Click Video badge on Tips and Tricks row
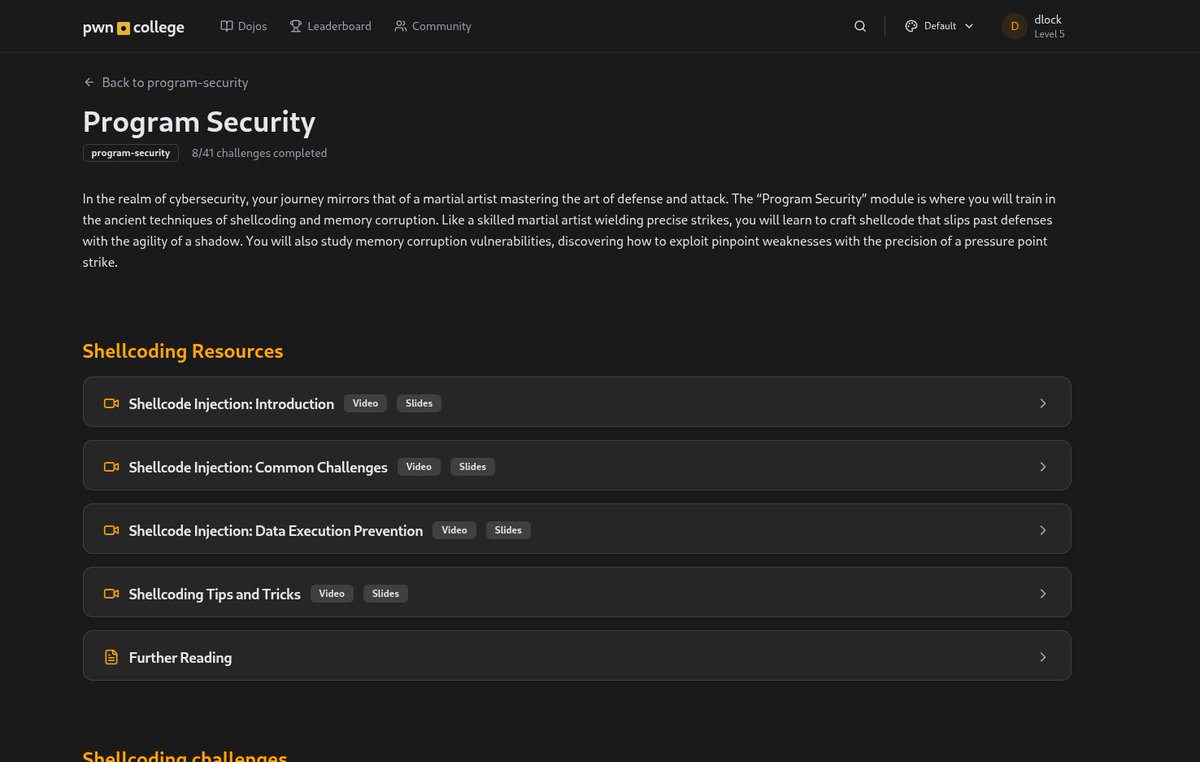Screen dimensions: 1200x762 click(x=332, y=594)
